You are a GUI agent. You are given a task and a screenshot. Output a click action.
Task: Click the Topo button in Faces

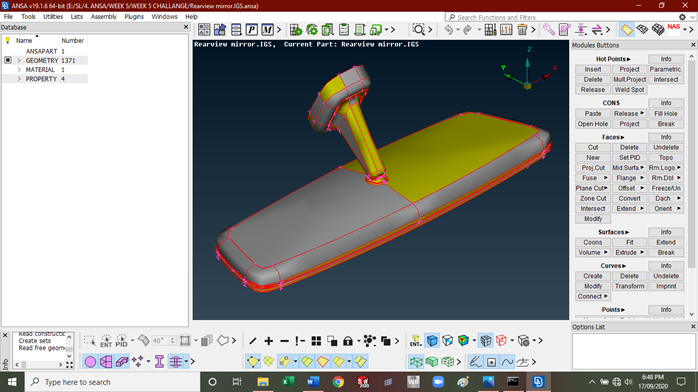(666, 158)
